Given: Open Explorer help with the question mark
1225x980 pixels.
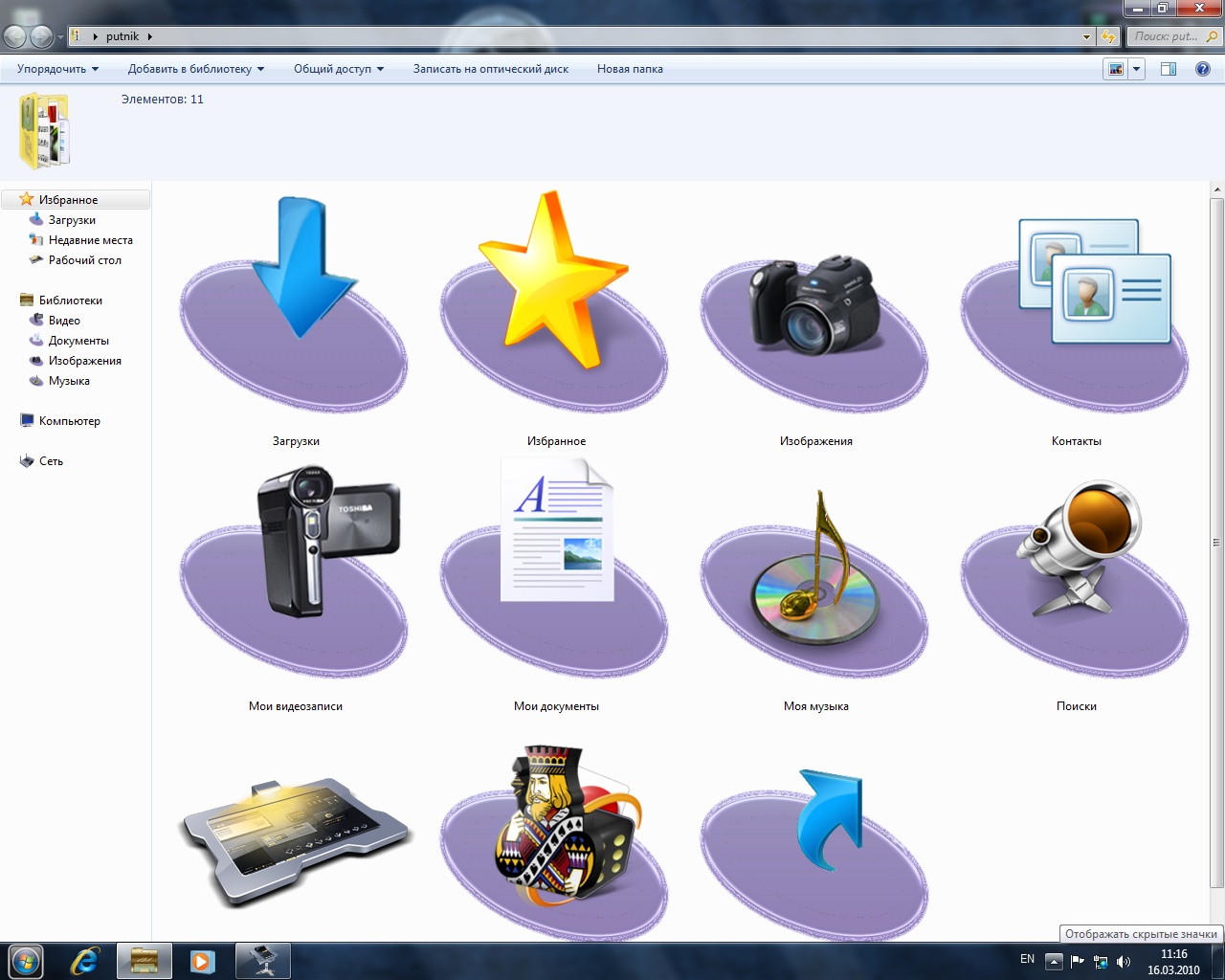Looking at the screenshot, I should (x=1203, y=69).
